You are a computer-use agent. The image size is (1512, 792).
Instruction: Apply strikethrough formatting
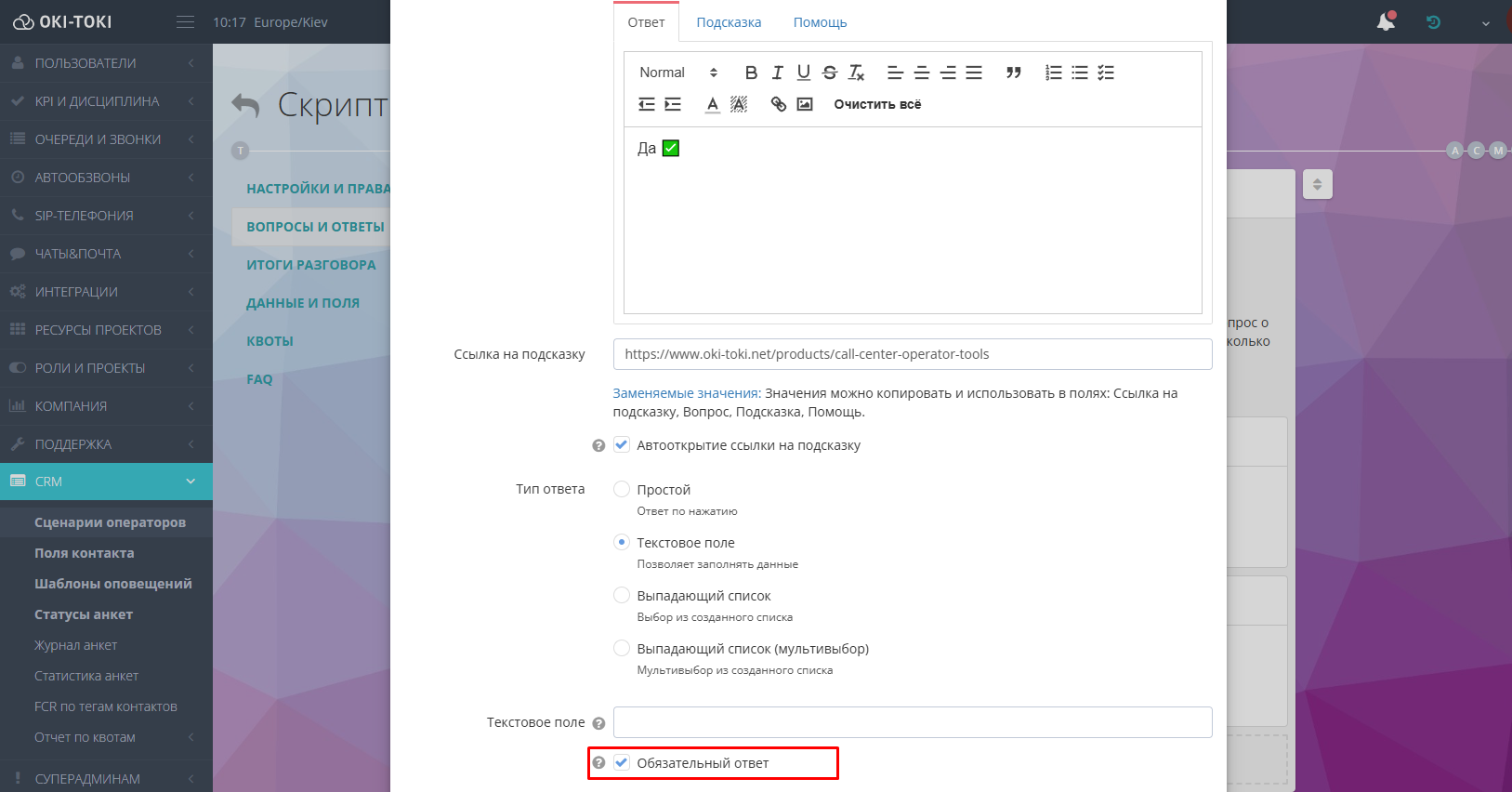[x=830, y=73]
